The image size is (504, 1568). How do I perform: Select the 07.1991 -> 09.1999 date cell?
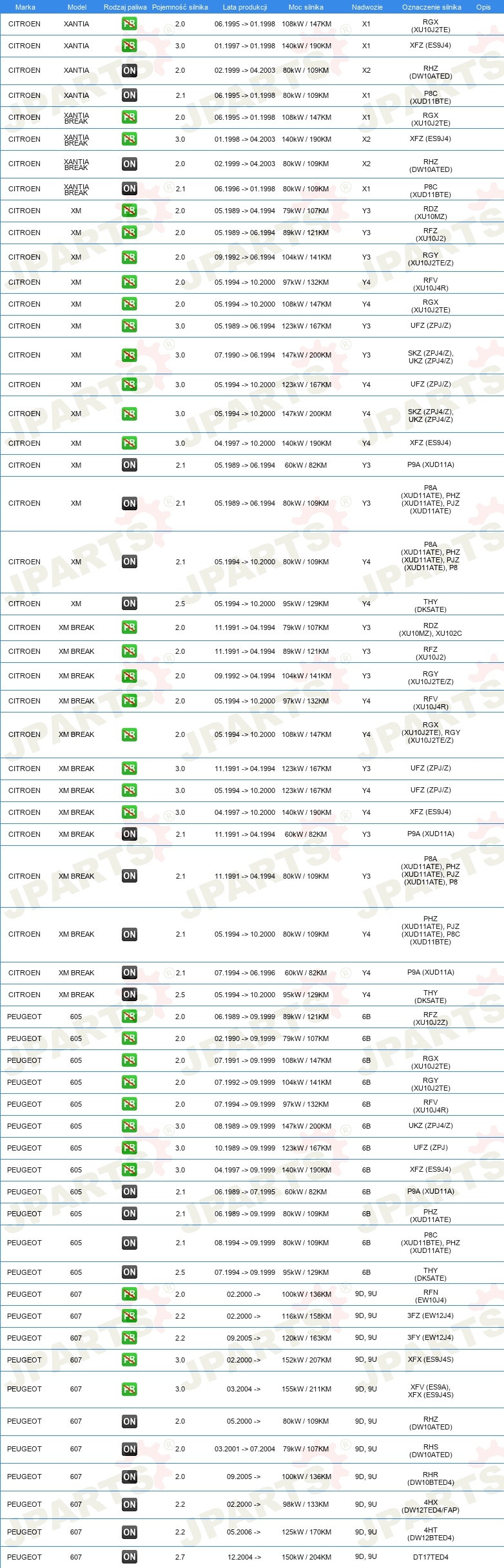(245, 1060)
